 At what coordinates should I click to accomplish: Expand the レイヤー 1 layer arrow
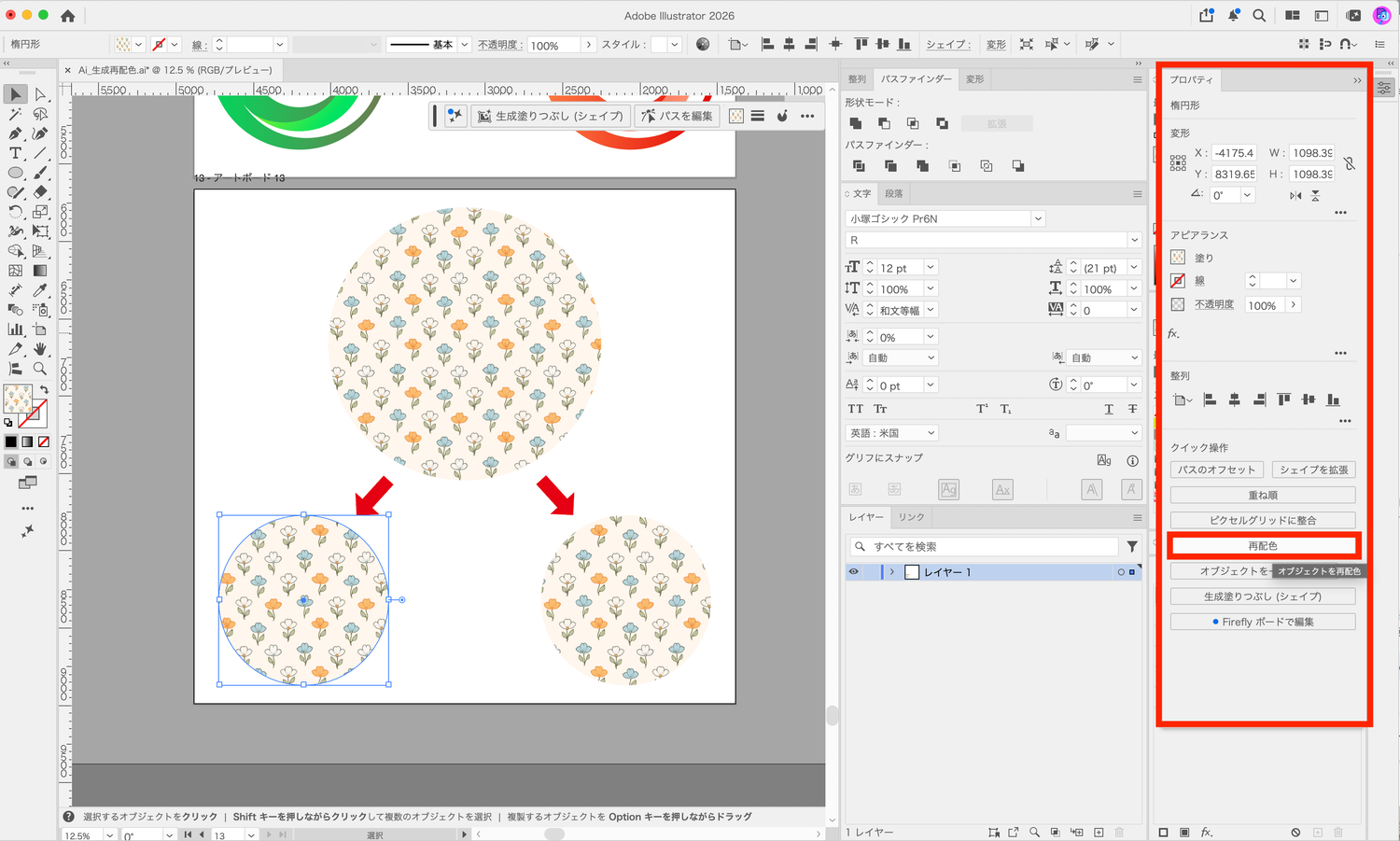coord(892,571)
